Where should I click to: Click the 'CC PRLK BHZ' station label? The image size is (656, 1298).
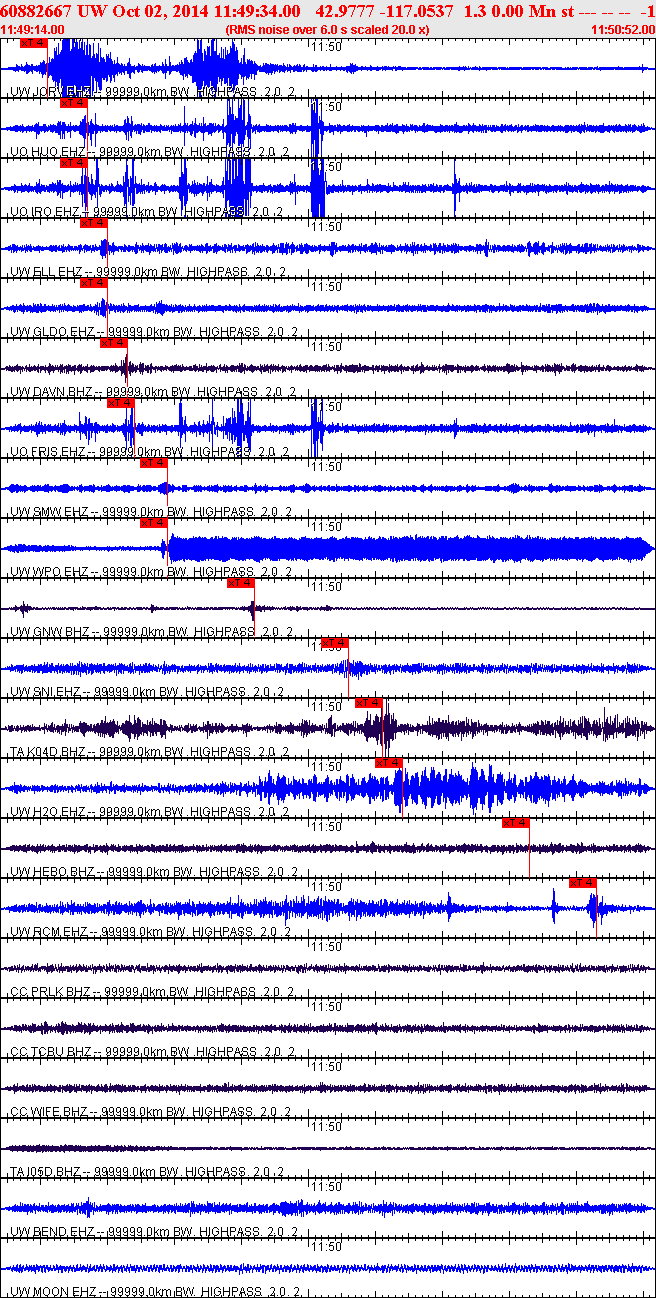pos(49,991)
